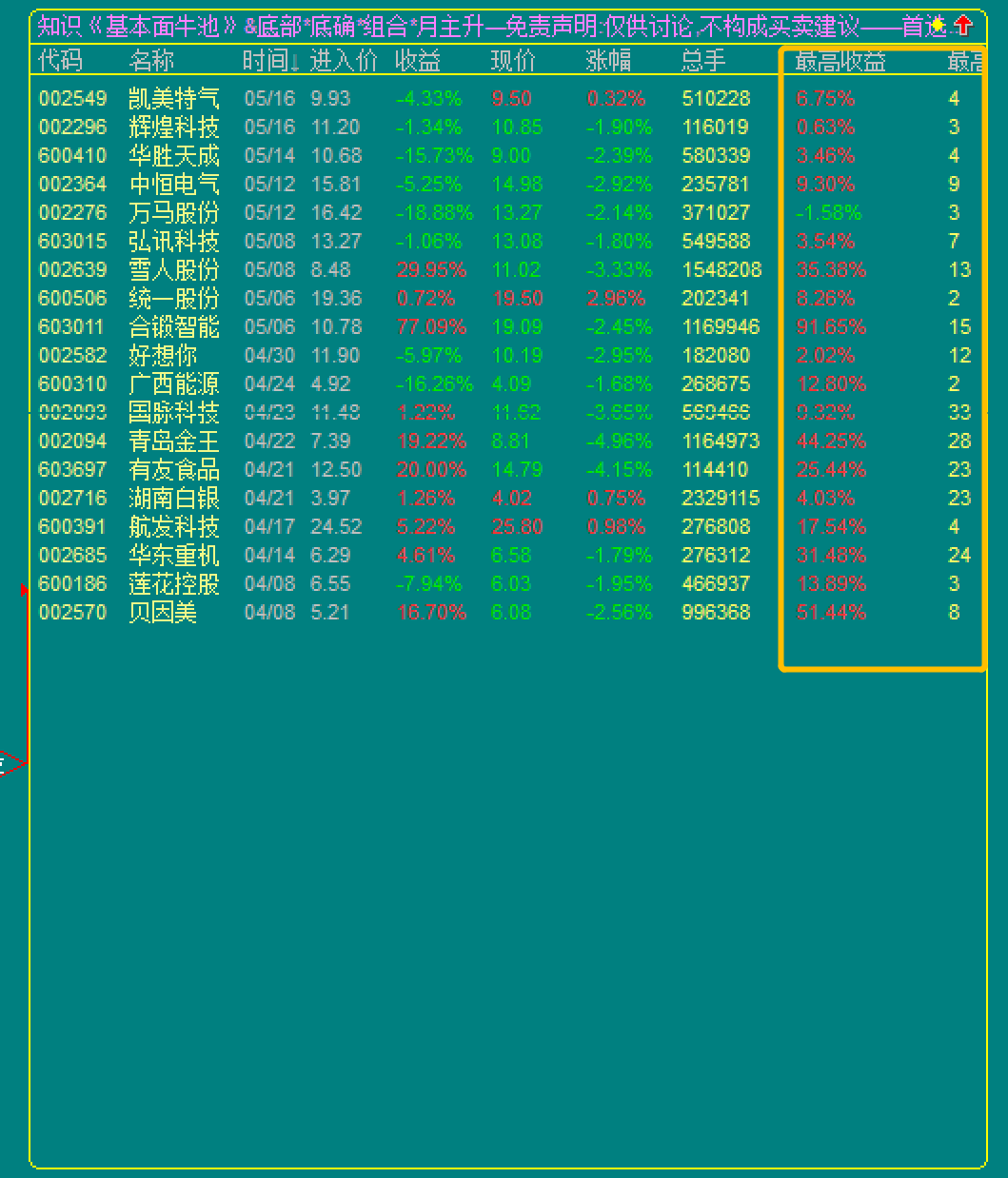Screen dimensions: 1008x1178
Task: Click change value 2.96%
Action: [616, 298]
